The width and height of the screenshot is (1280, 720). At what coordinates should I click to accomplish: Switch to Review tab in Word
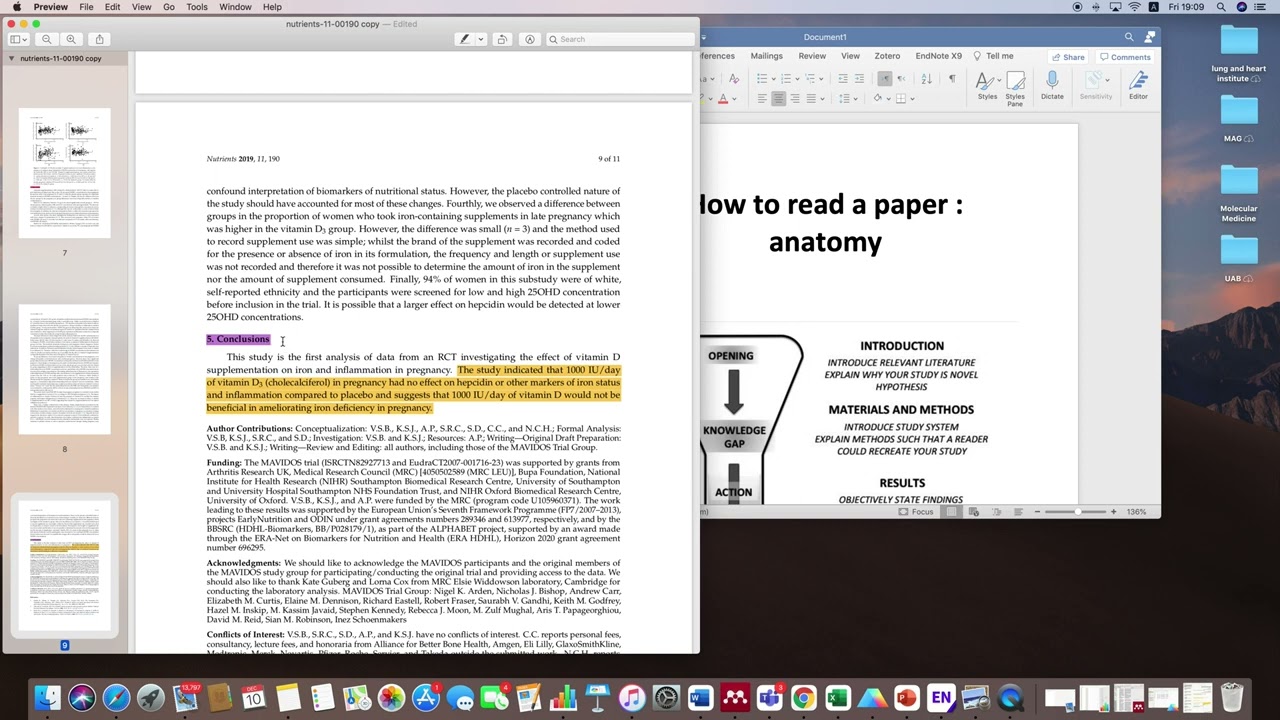(x=812, y=56)
